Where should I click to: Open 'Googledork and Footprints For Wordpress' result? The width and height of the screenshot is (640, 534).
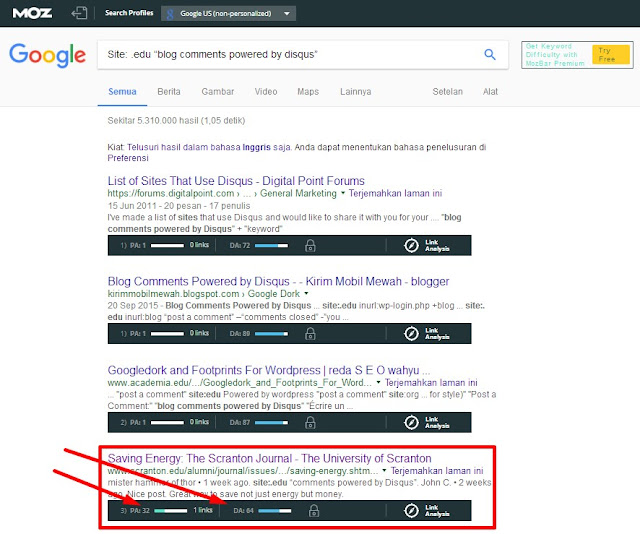pyautogui.click(x=269, y=370)
